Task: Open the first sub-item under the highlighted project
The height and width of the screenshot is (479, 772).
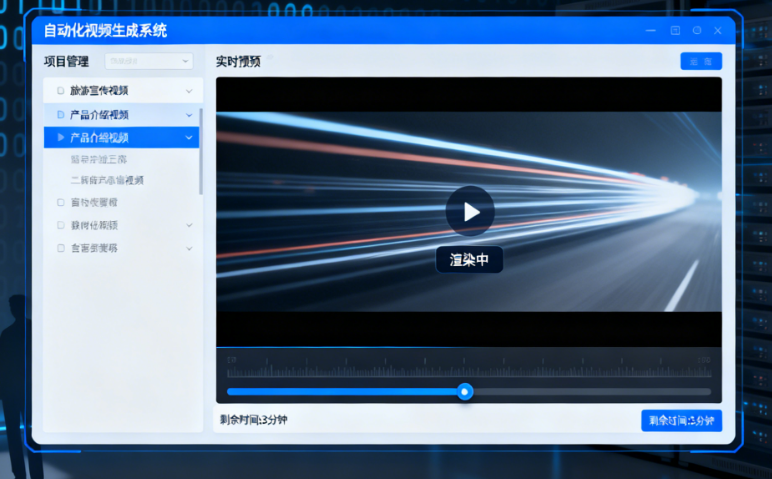Action: pyautogui.click(x=99, y=160)
